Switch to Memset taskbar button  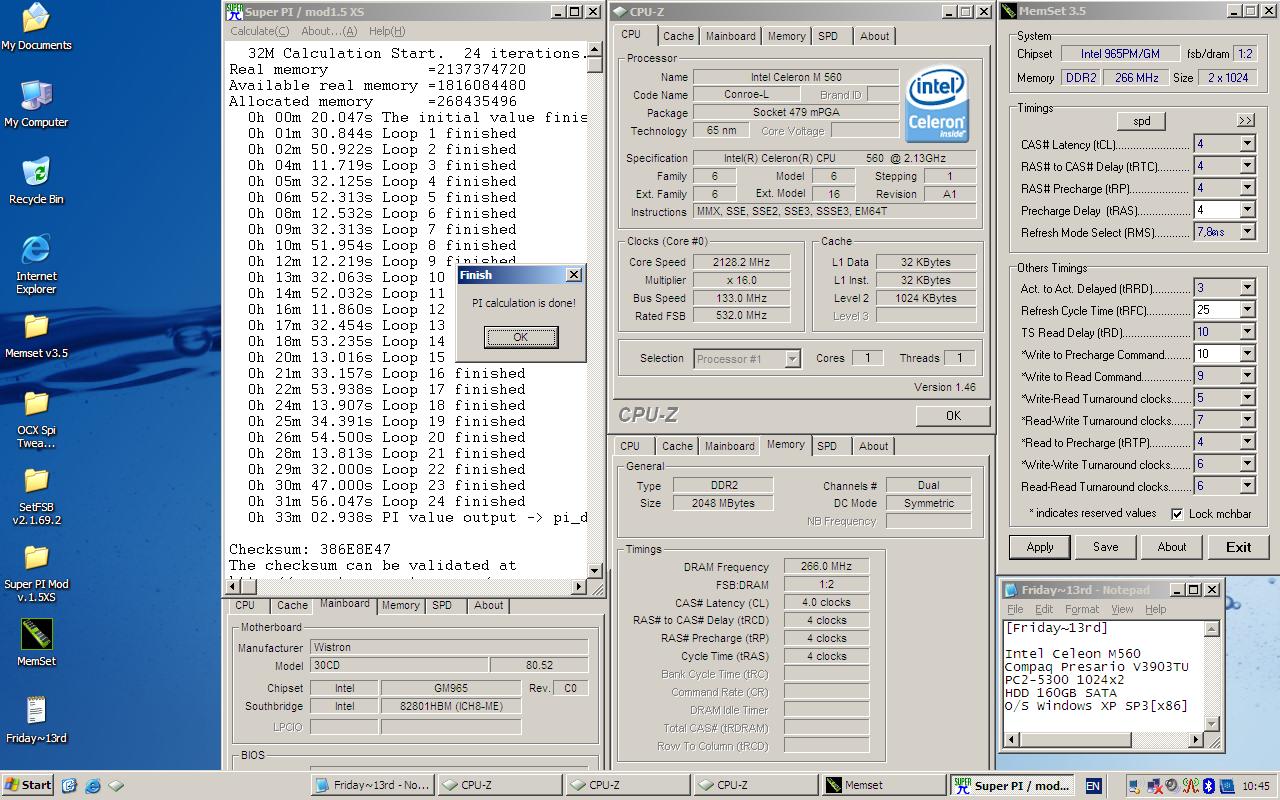pos(883,785)
